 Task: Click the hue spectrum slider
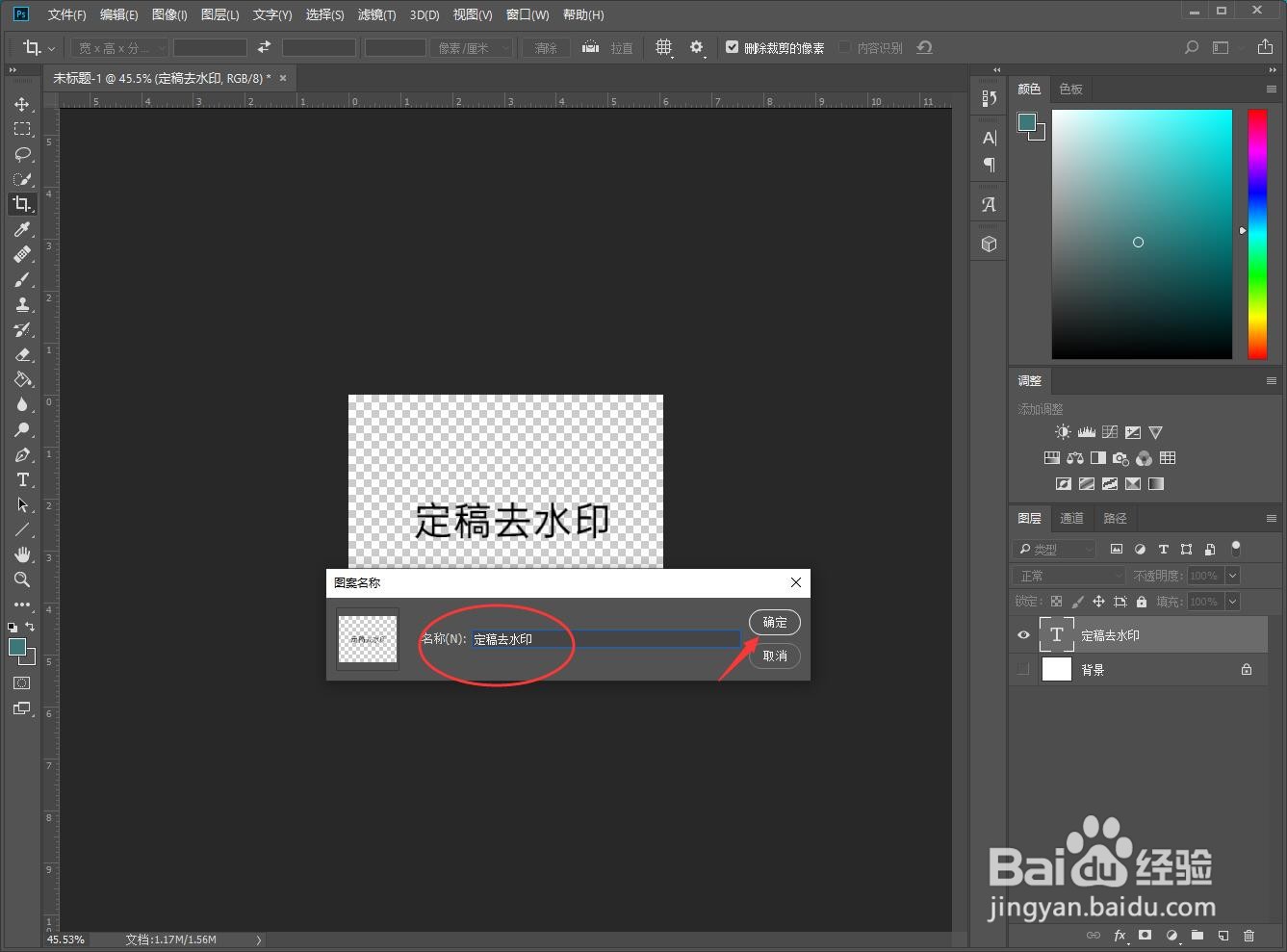pyautogui.click(x=1257, y=234)
